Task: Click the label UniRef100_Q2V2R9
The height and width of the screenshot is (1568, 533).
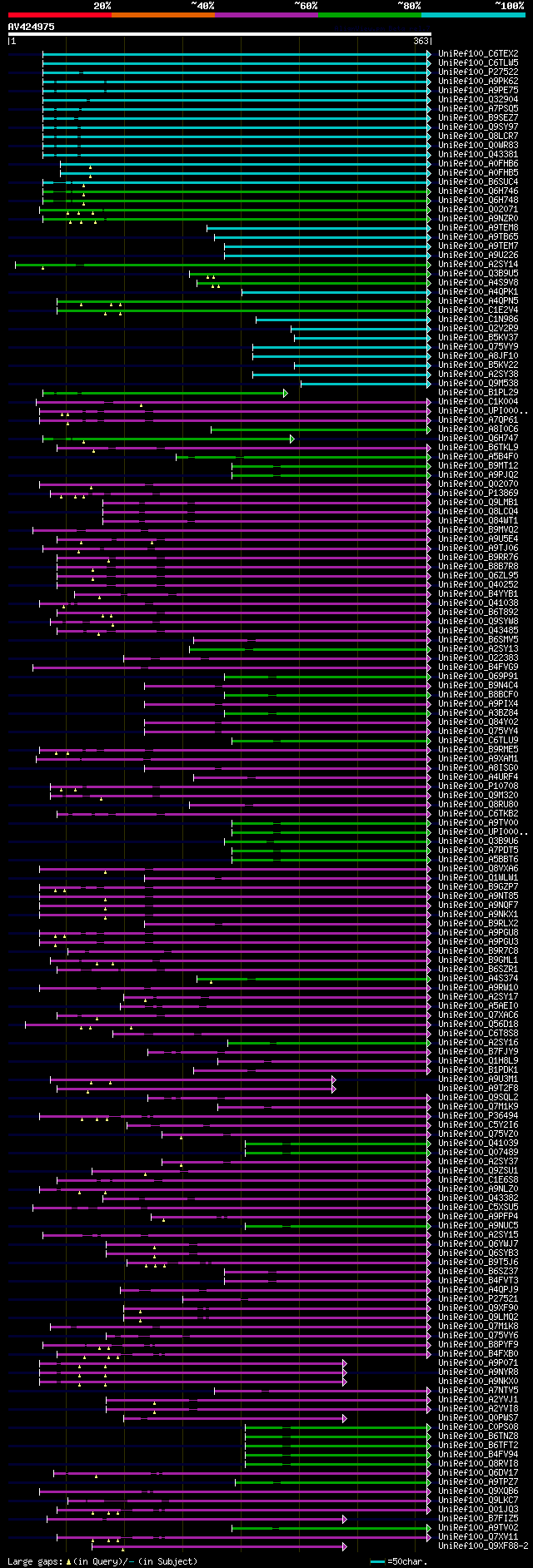Action: pyautogui.click(x=478, y=328)
